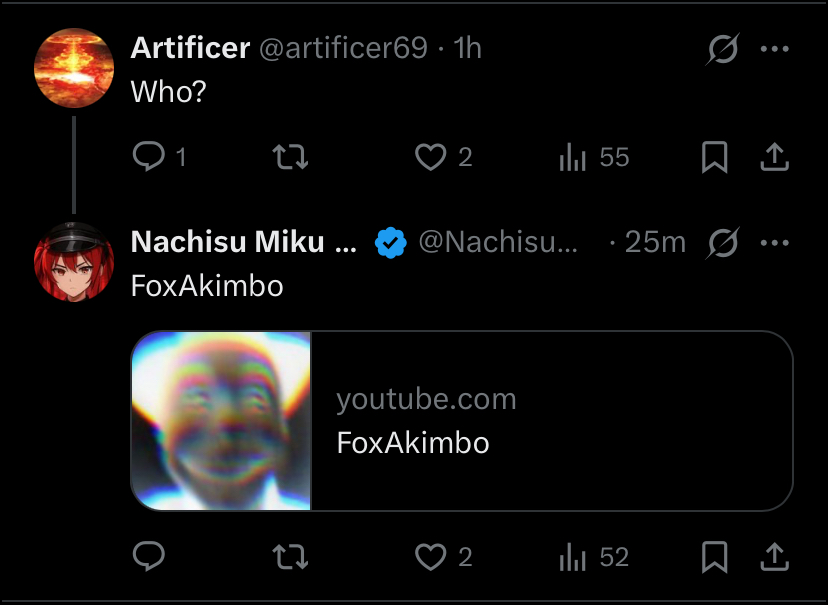Repost Nachisu Miku's FoxAkimbo post
Screen dimensions: 828x605
click(x=290, y=556)
